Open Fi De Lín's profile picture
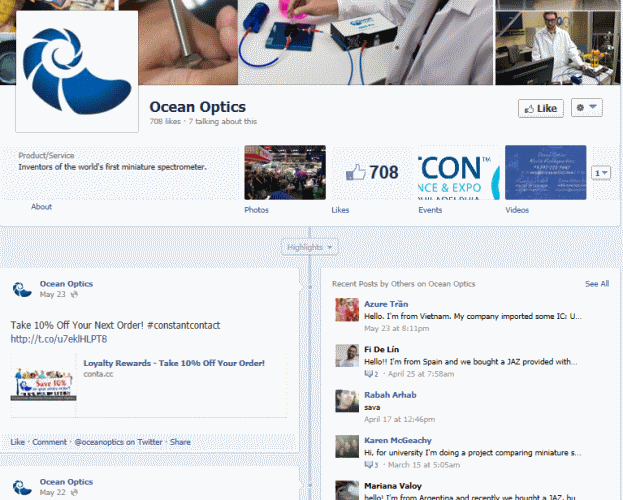623x500 pixels. click(347, 355)
